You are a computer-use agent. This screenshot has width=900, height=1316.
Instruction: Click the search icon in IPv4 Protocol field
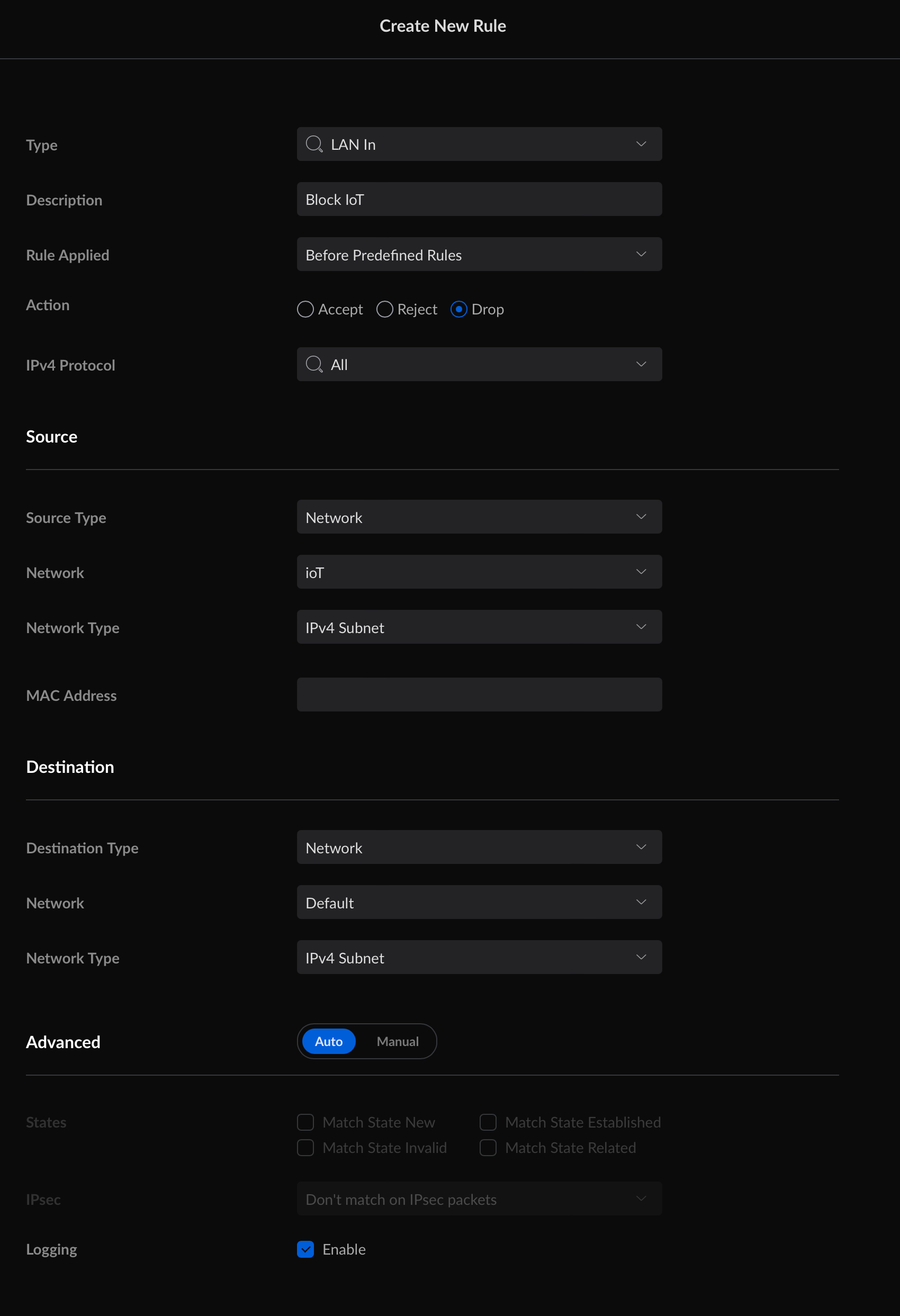click(314, 364)
